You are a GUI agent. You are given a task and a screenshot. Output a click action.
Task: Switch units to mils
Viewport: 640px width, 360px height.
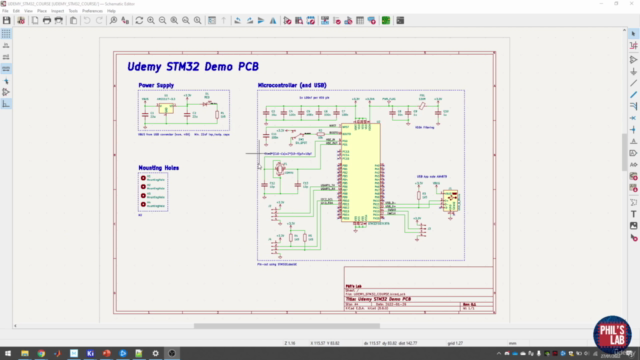pyautogui.click(x=6, y=57)
